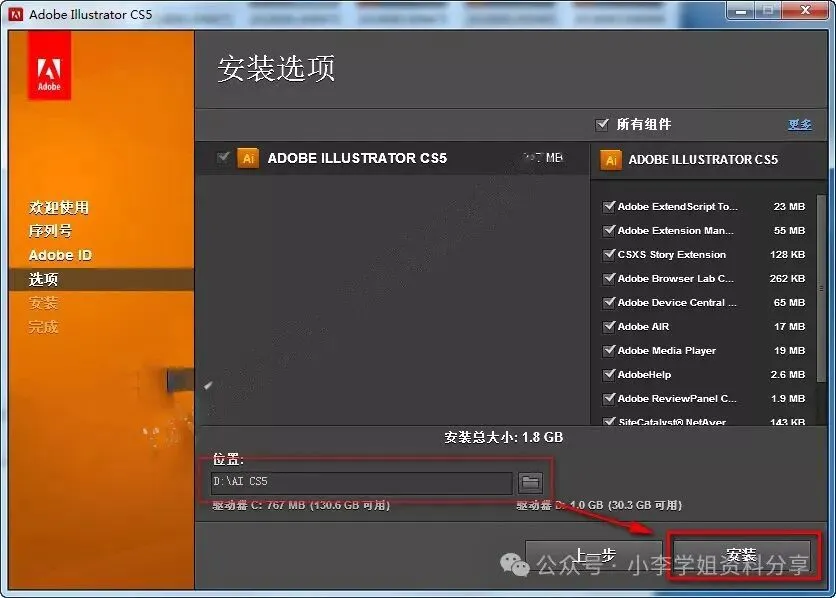The width and height of the screenshot is (836, 598).
Task: Uncheck Adobe ExtendScript Toolkit component
Action: 608,206
